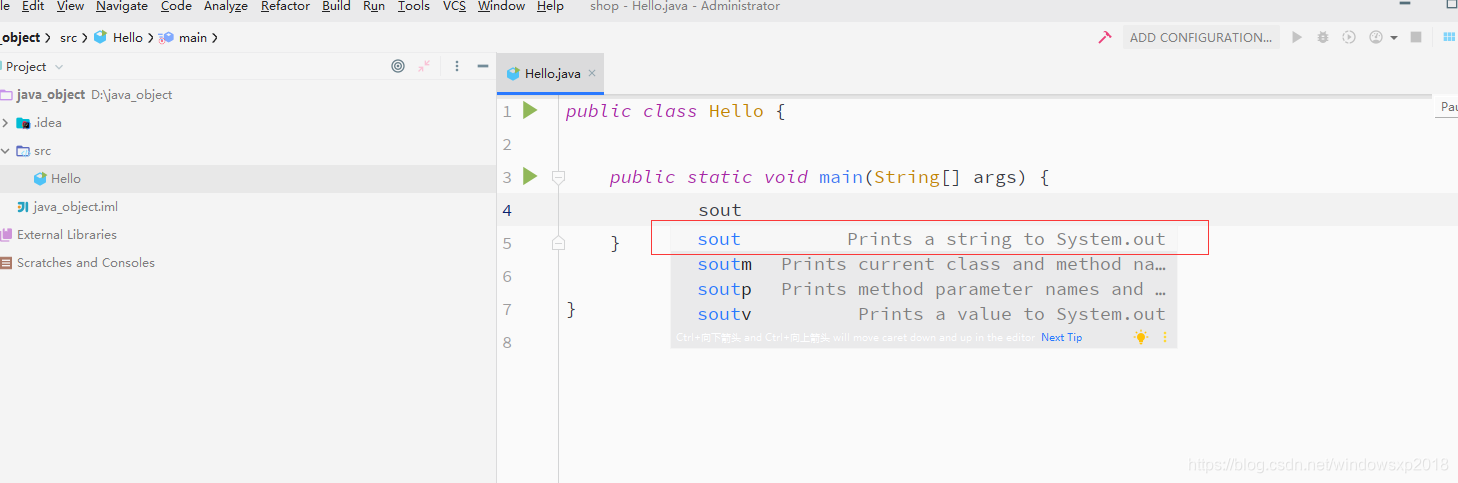Click the blue grid icon at toolbar end
The height and width of the screenshot is (483, 1458).
point(1449,37)
